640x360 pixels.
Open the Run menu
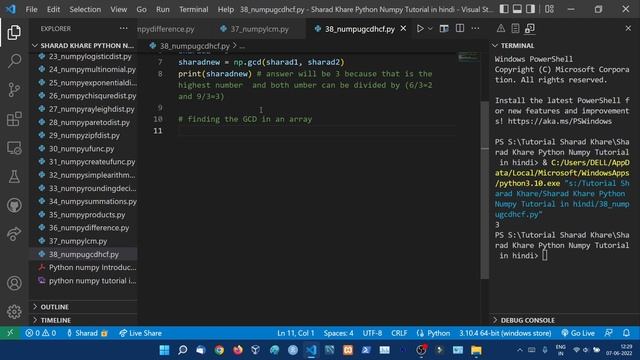click(x=162, y=9)
